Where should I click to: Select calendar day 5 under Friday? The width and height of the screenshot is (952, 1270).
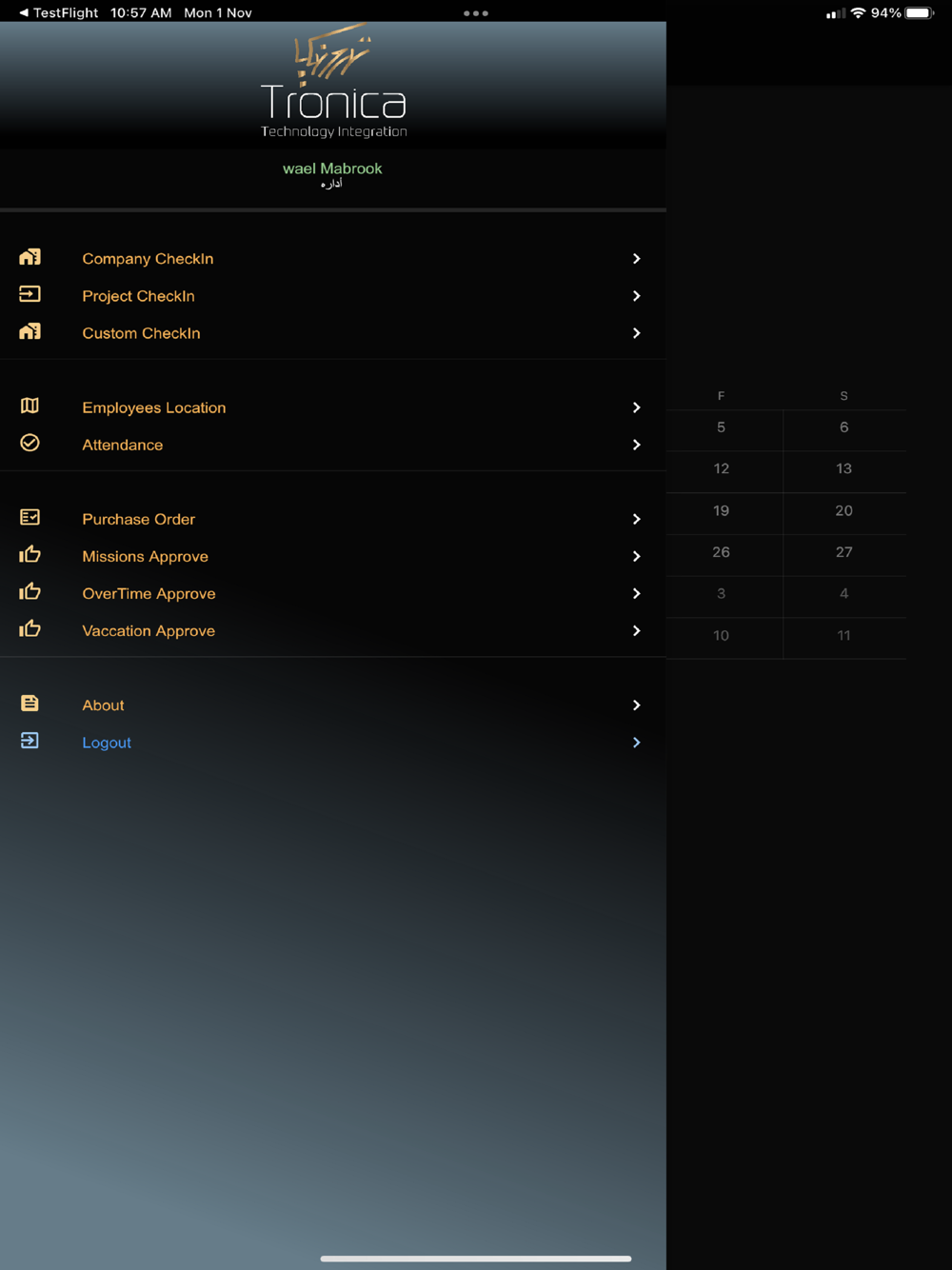722,427
